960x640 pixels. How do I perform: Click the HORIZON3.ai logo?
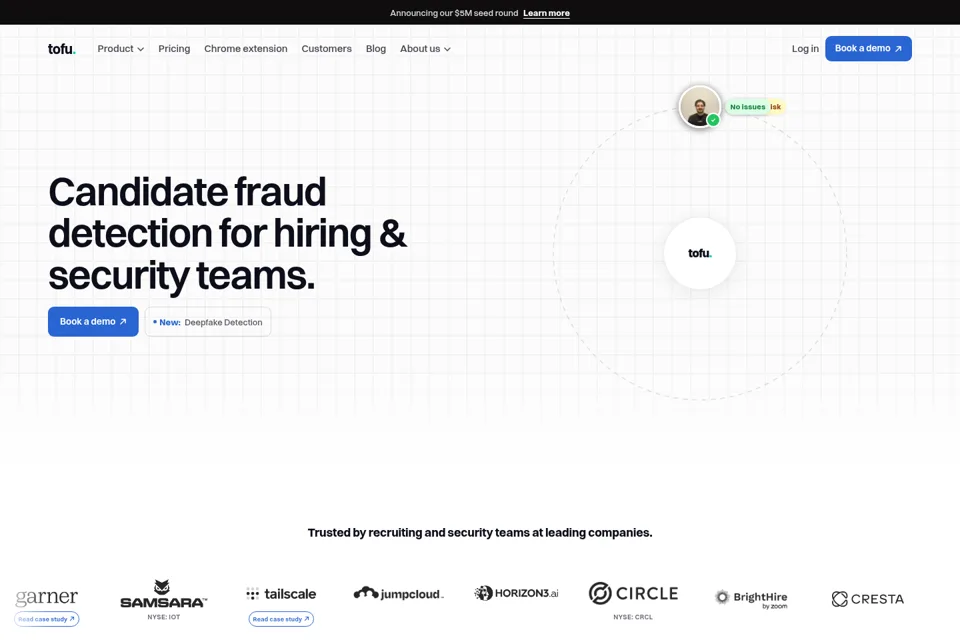tap(516, 593)
